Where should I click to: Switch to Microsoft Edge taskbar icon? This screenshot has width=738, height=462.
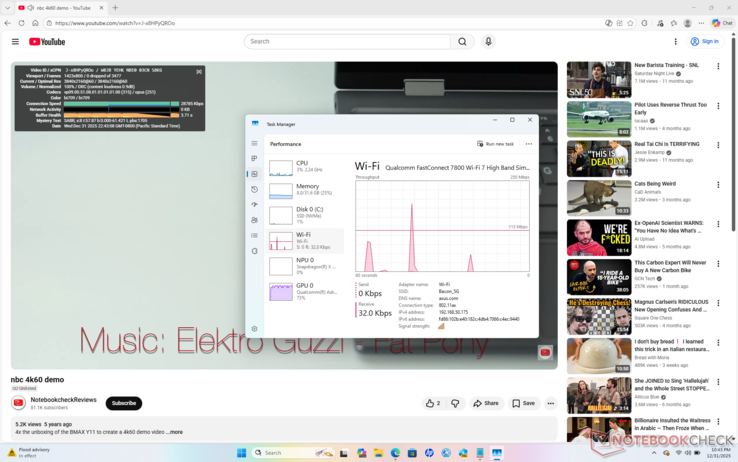click(395, 453)
